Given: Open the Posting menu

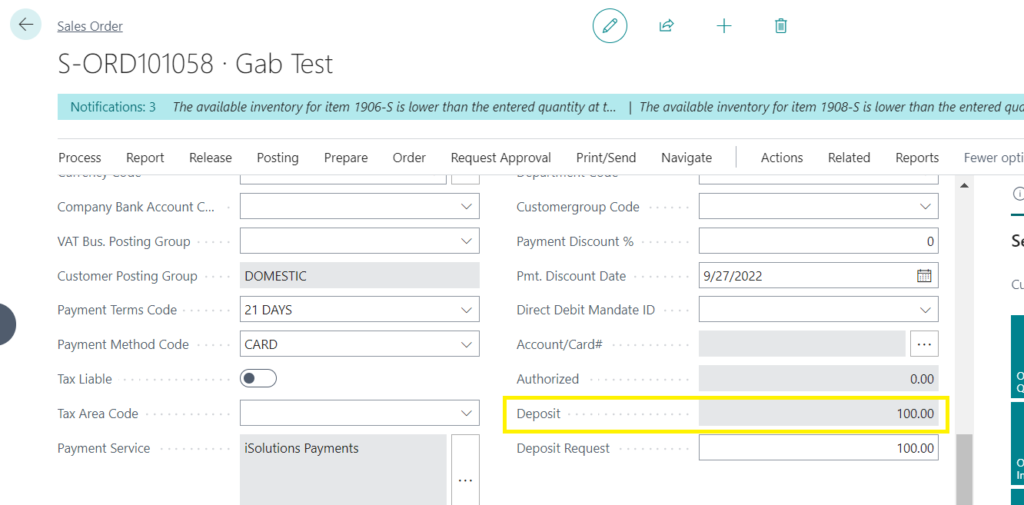Looking at the screenshot, I should (277, 158).
